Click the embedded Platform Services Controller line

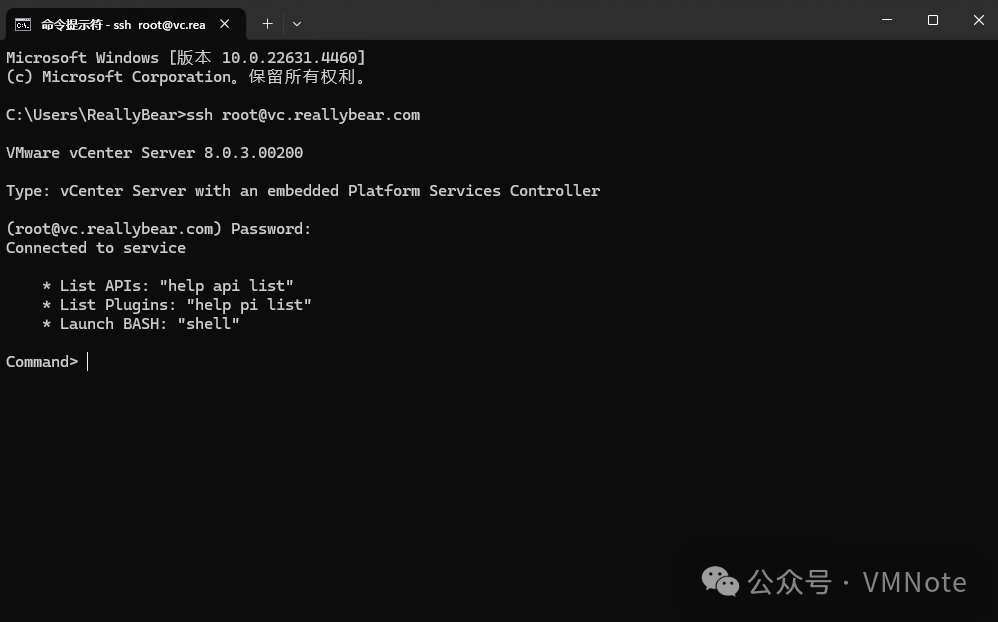click(303, 191)
